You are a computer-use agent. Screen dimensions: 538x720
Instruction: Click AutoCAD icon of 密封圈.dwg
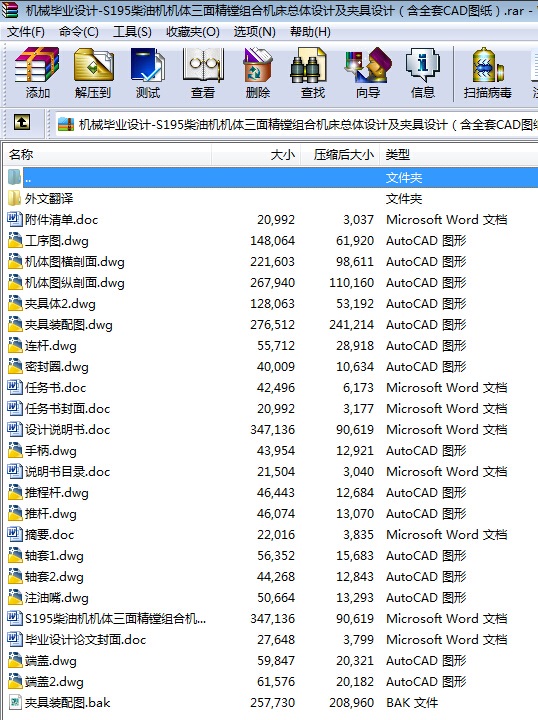click(x=15, y=366)
